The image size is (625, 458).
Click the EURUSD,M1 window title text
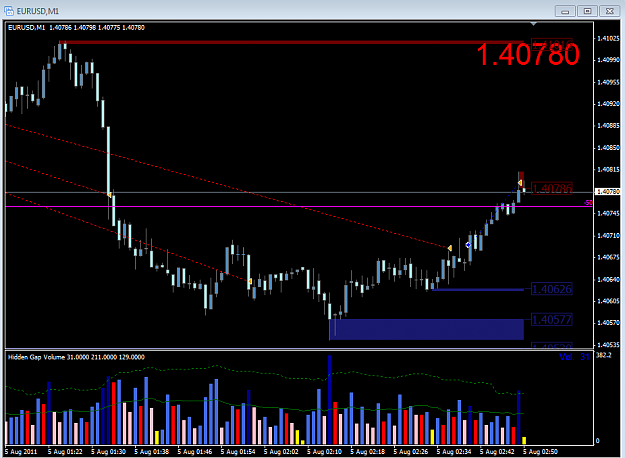[38, 11]
